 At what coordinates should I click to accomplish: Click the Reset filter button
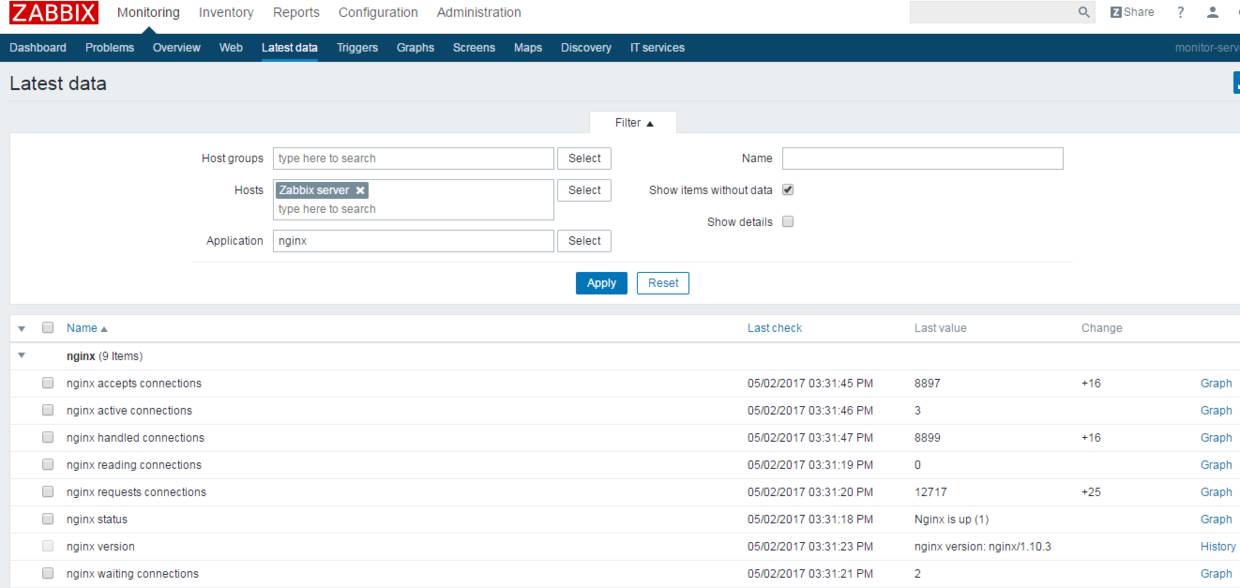pos(663,283)
